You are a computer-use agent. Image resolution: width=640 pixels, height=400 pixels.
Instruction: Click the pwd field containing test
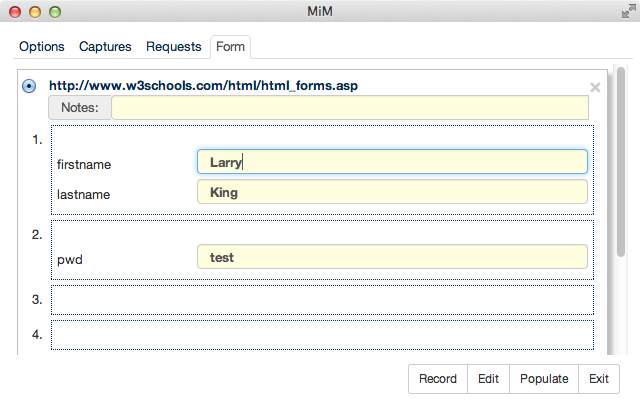click(392, 257)
